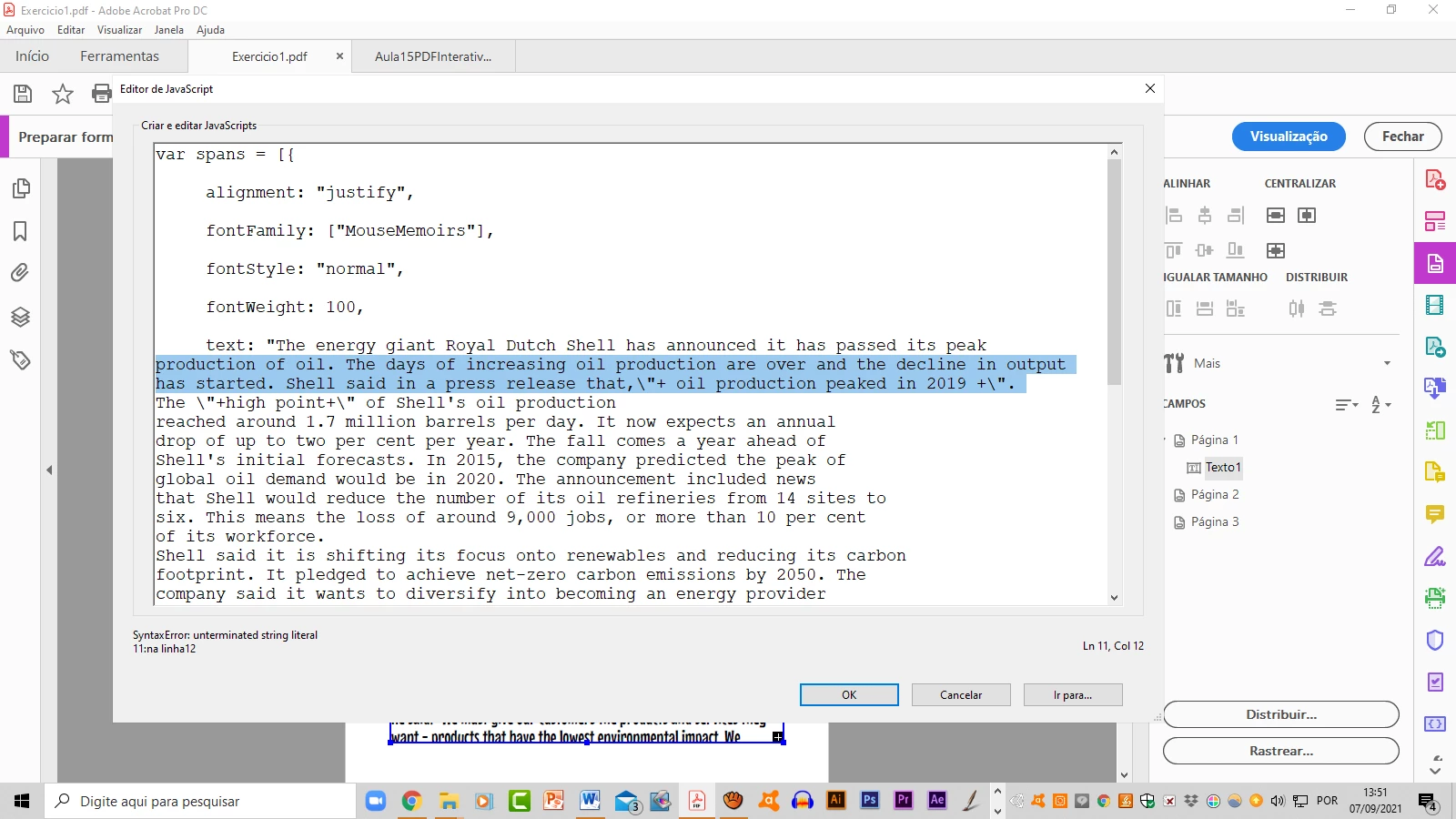The height and width of the screenshot is (819, 1456).
Task: Open the attachments paperclip panel
Action: tap(20, 273)
